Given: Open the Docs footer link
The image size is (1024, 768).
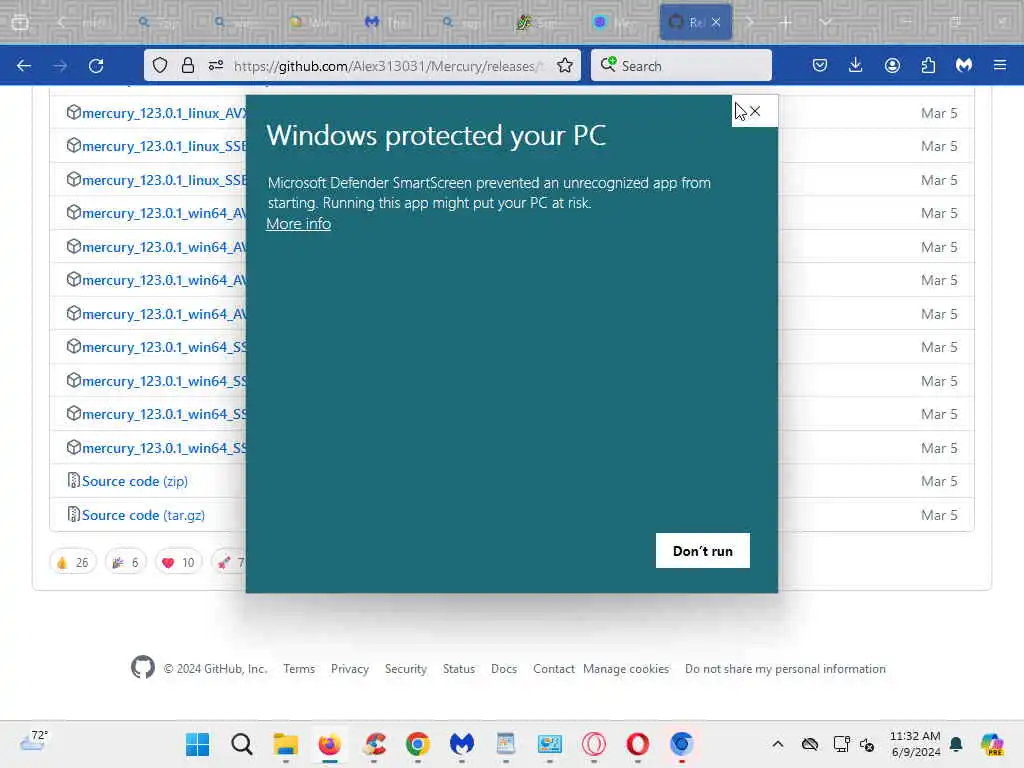Looking at the screenshot, I should click(x=504, y=669).
